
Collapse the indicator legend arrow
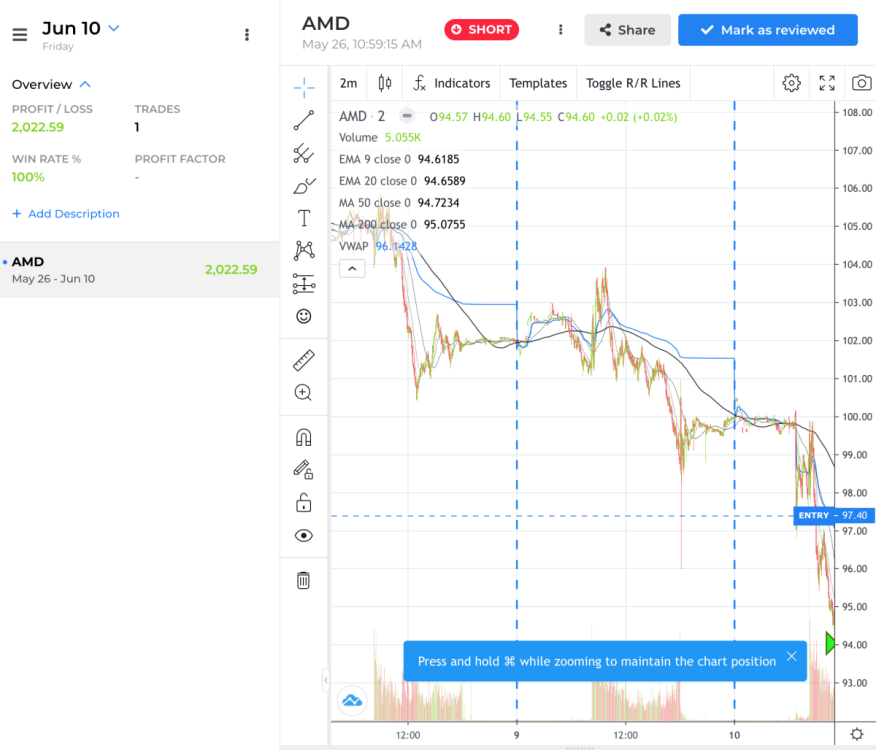click(x=350, y=268)
